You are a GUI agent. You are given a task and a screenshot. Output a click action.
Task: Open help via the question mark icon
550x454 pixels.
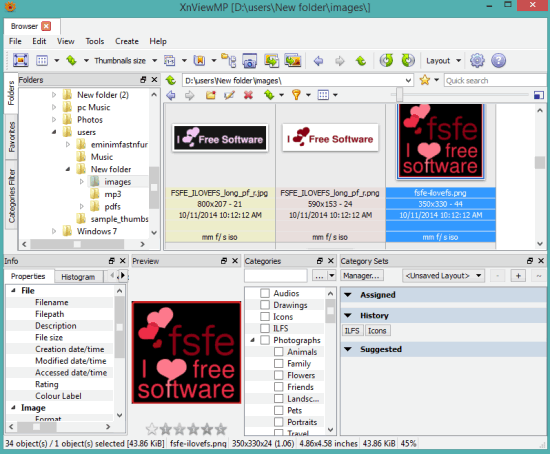[498, 60]
